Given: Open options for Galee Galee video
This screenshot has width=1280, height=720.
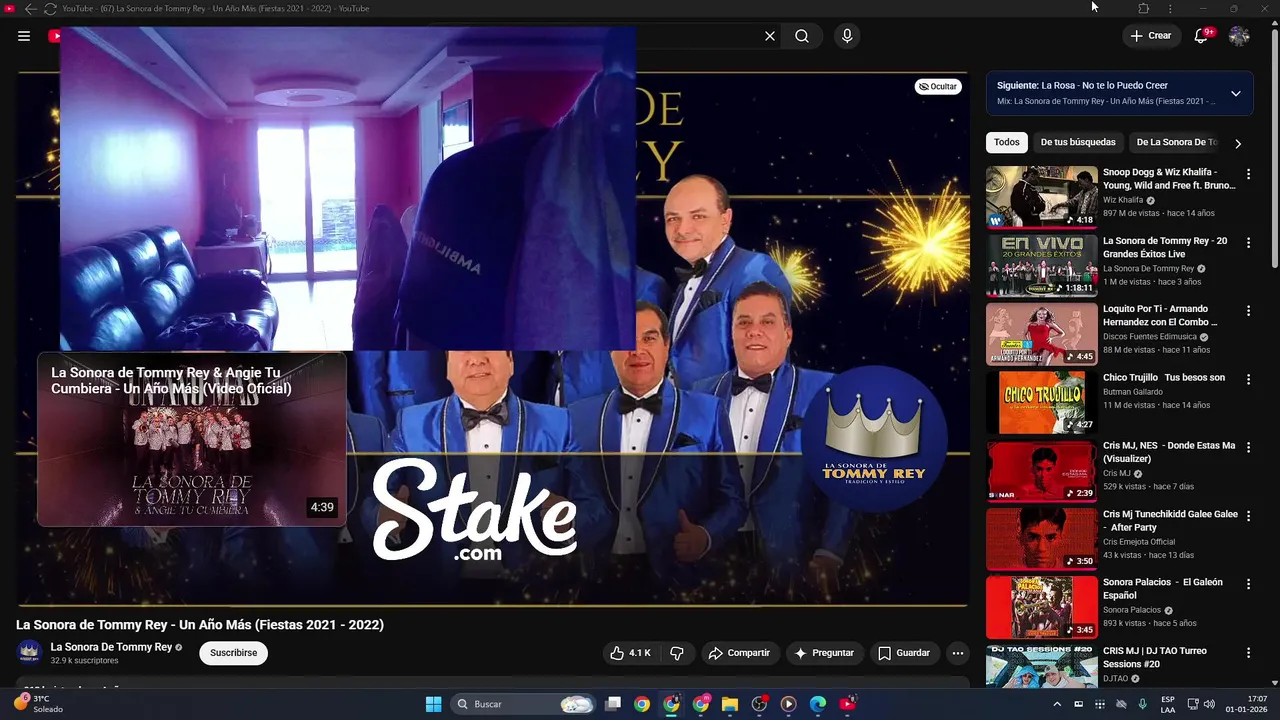Looking at the screenshot, I should [x=1248, y=516].
